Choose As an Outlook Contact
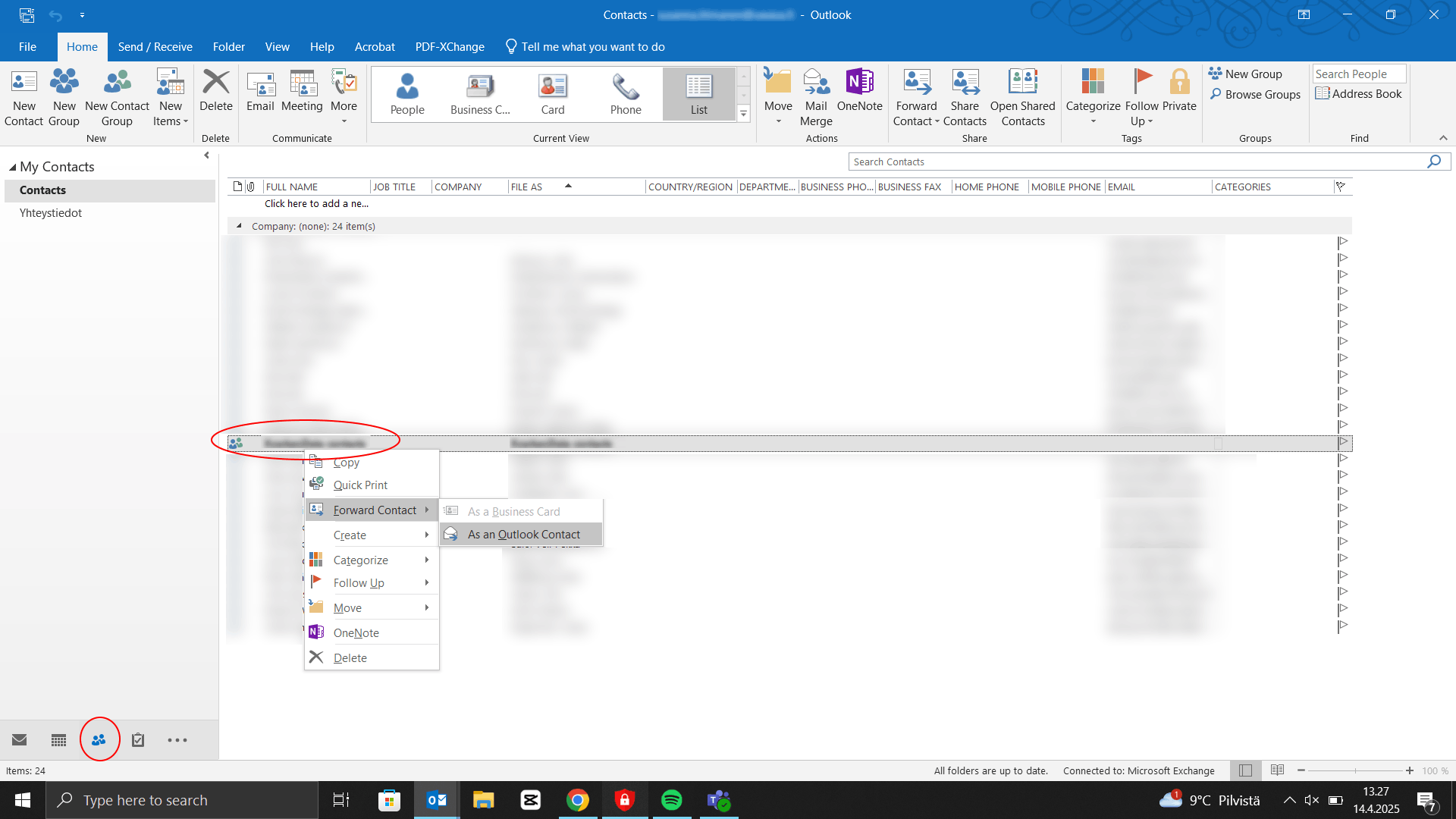 pyautogui.click(x=522, y=535)
